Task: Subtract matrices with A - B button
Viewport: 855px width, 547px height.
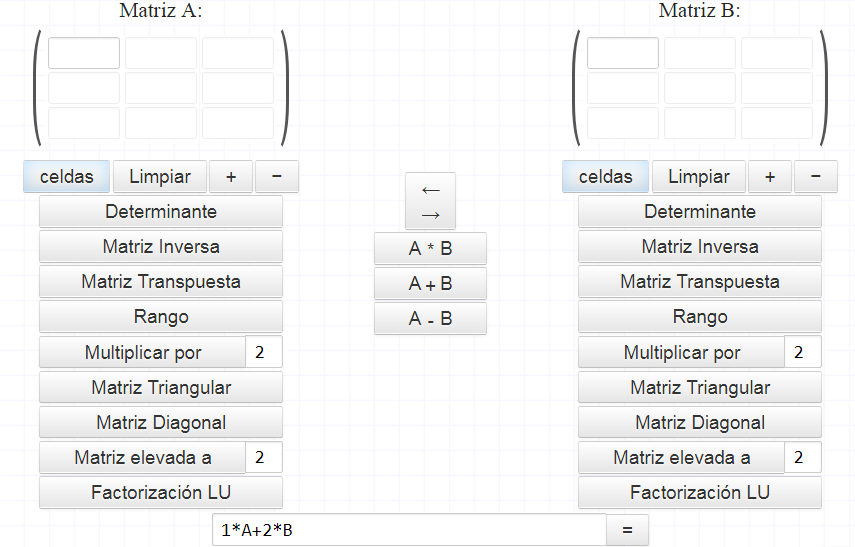Action: 430,318
